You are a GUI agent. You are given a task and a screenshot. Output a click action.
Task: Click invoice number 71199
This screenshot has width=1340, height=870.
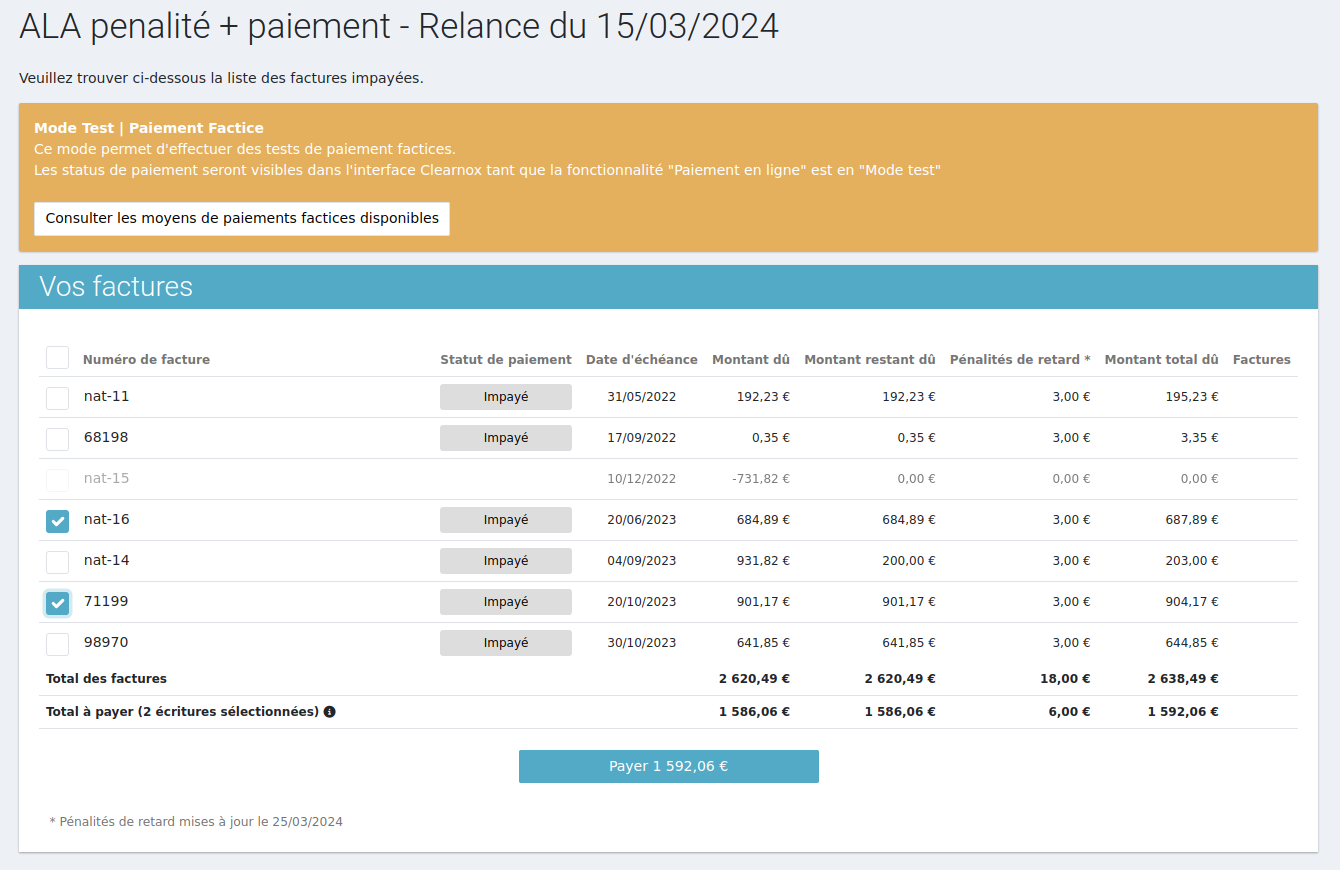106,601
